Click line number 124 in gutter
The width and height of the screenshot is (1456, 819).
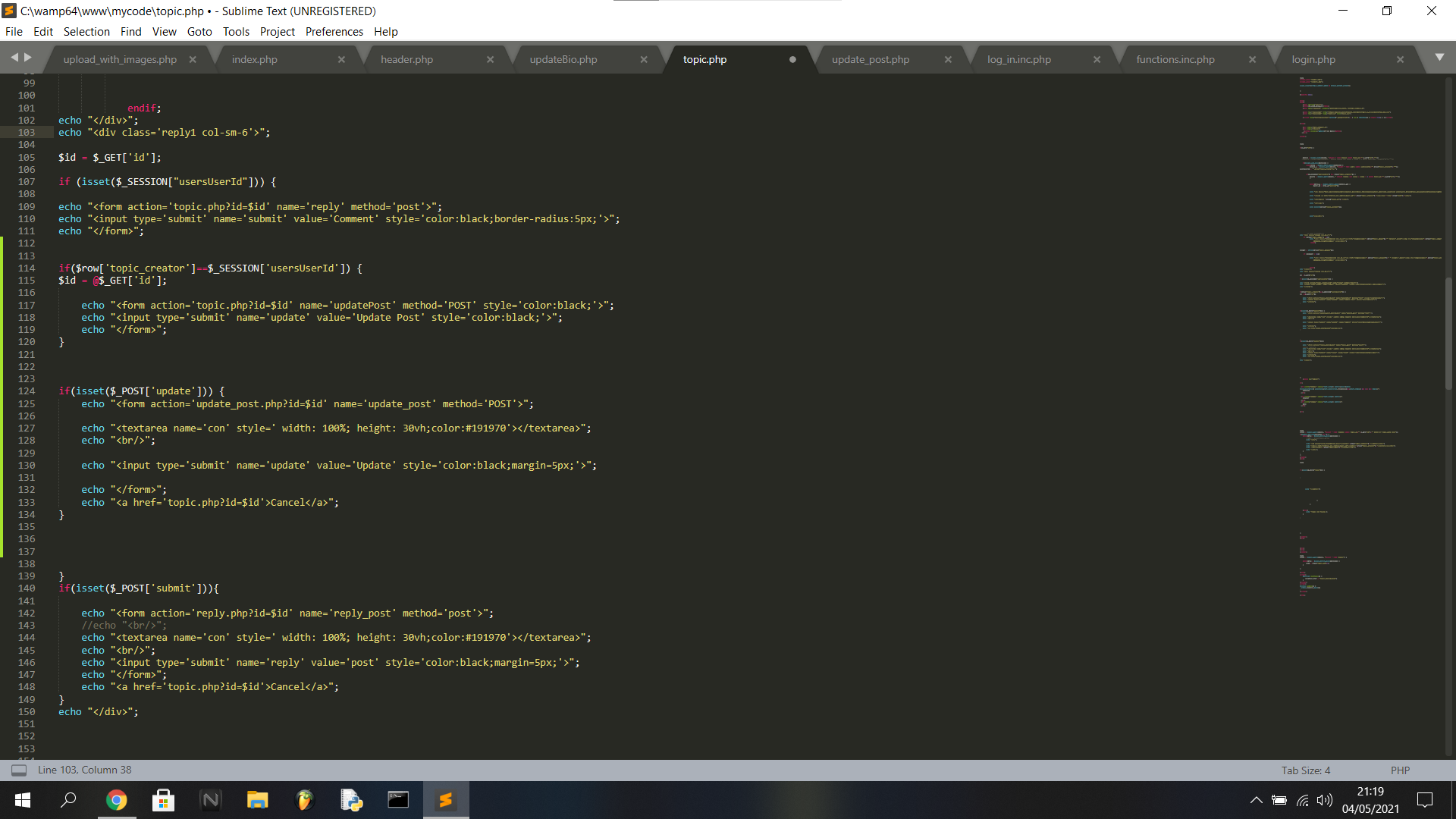coord(27,391)
